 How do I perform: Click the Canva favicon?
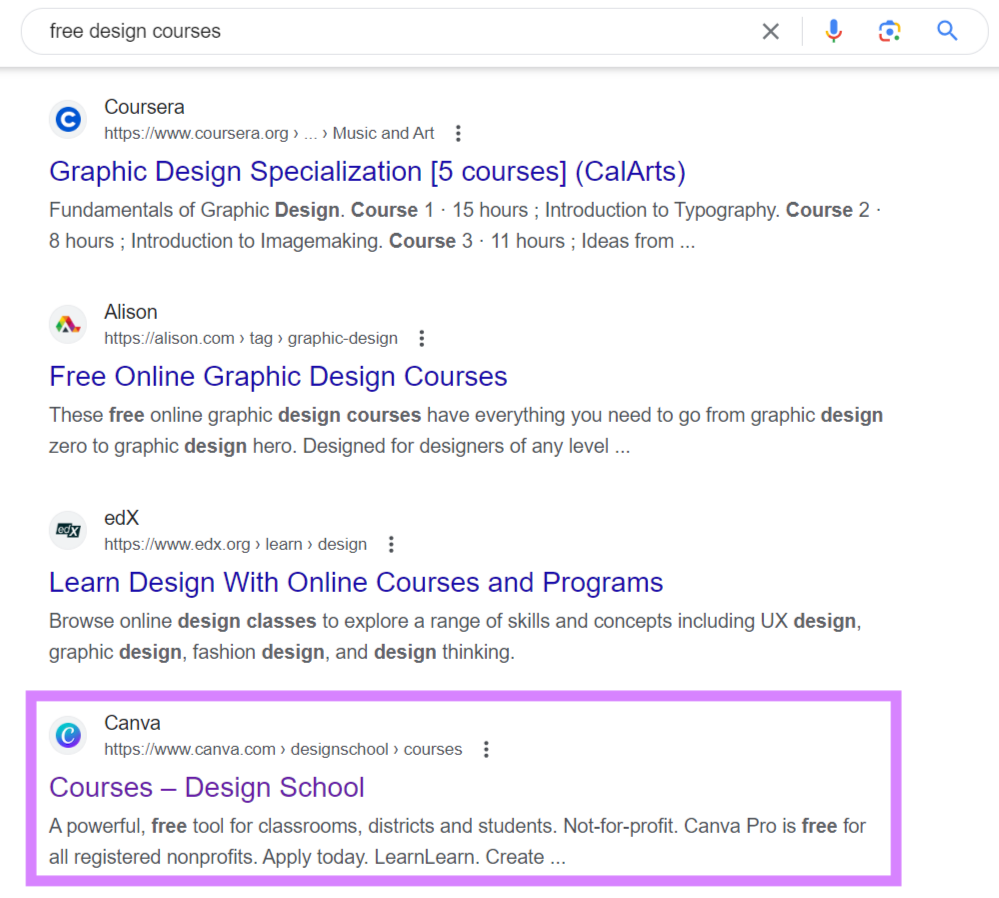click(67, 735)
